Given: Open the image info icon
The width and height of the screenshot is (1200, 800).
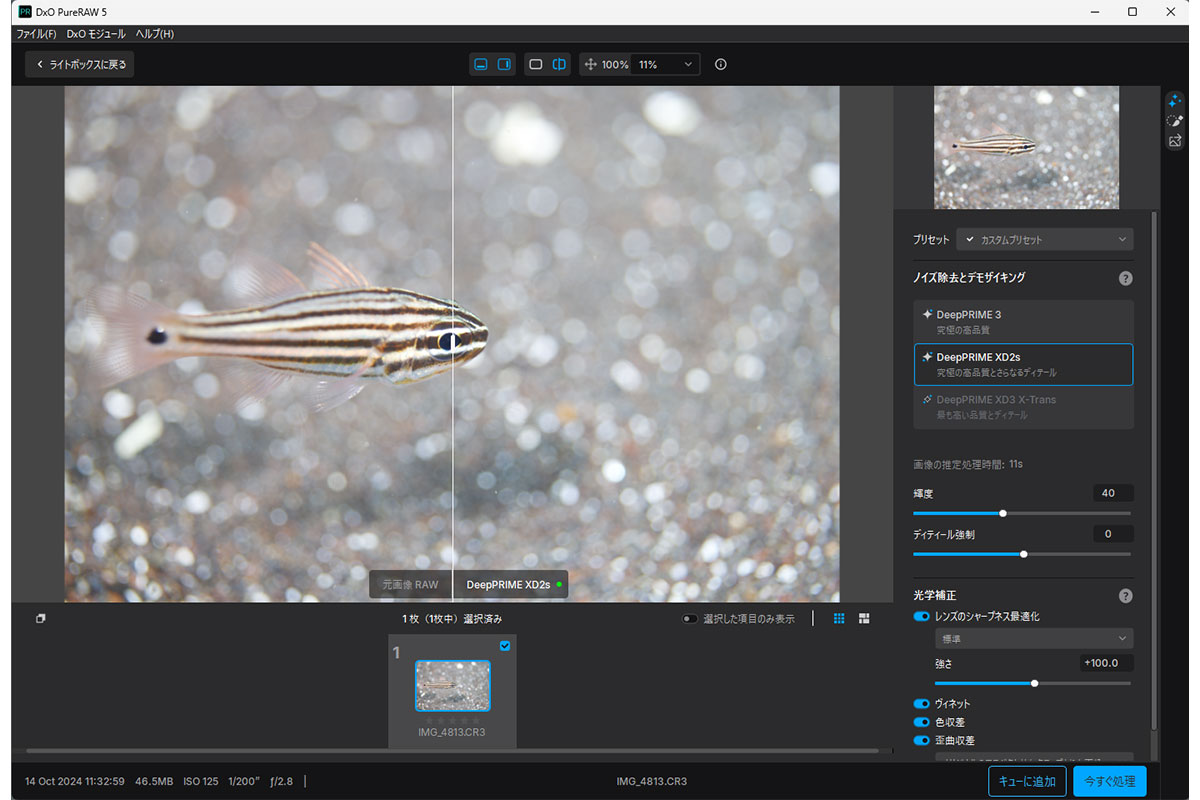Looking at the screenshot, I should (721, 64).
